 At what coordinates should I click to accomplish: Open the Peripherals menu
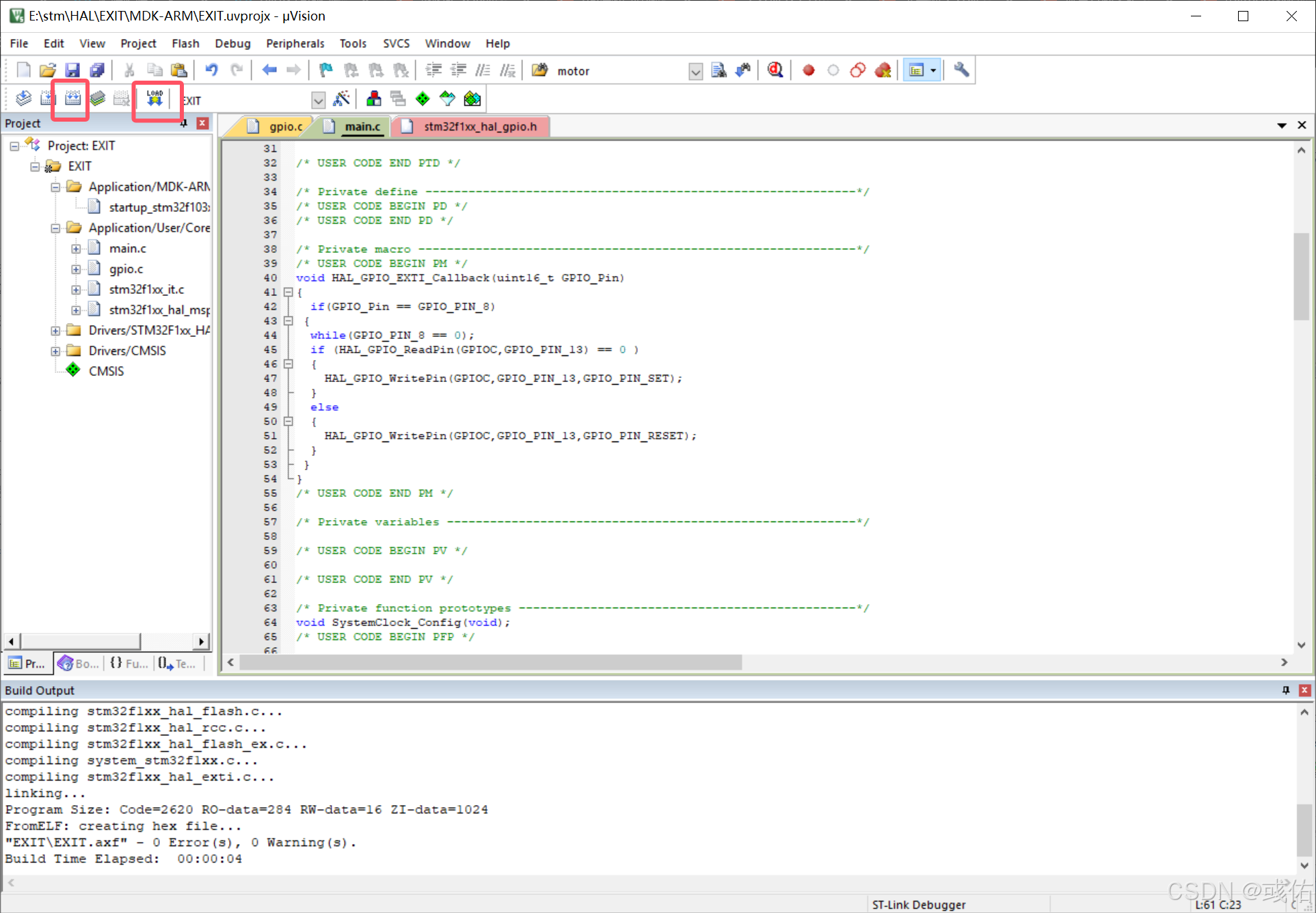click(x=295, y=44)
